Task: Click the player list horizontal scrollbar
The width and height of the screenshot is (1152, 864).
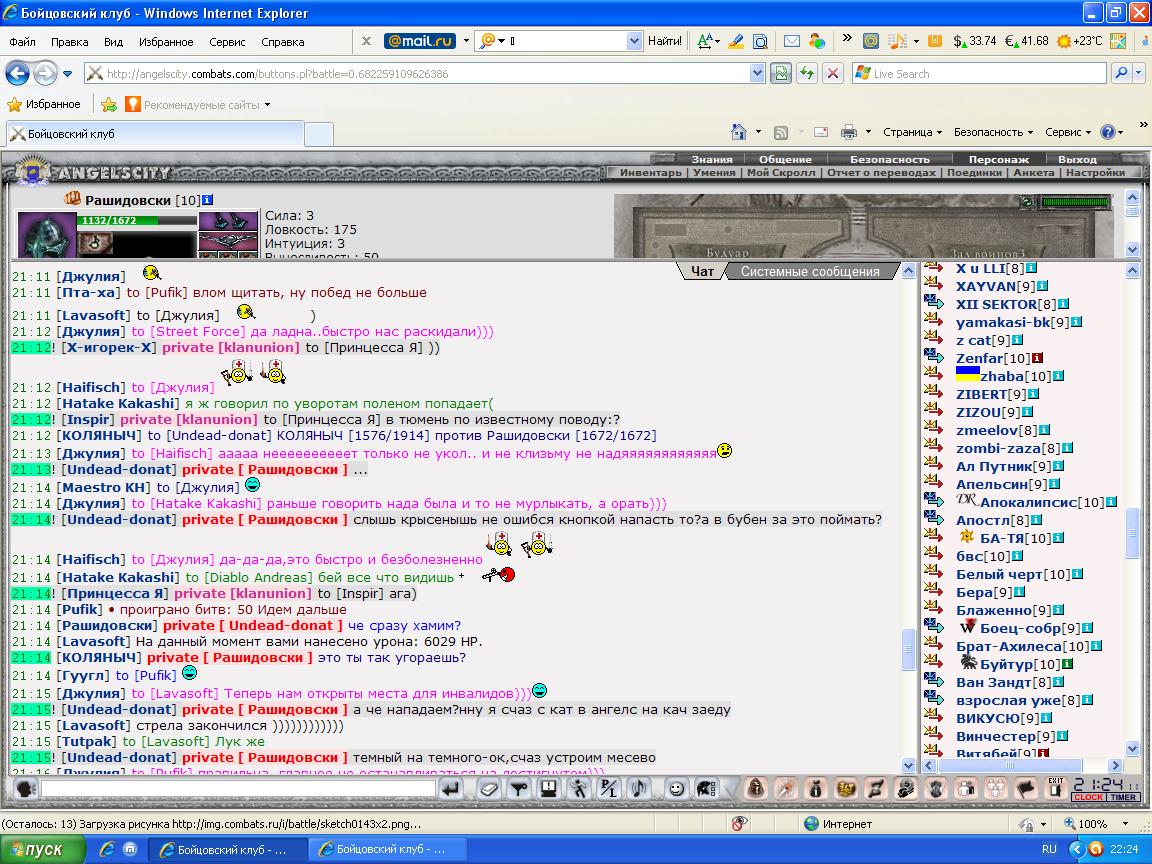Action: point(1023,766)
